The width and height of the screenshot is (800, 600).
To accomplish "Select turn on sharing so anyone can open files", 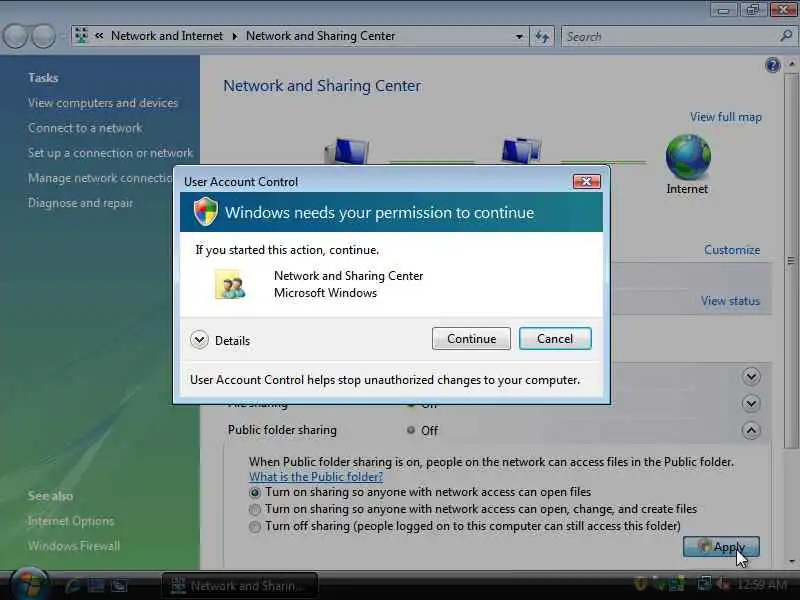I will click(x=254, y=492).
